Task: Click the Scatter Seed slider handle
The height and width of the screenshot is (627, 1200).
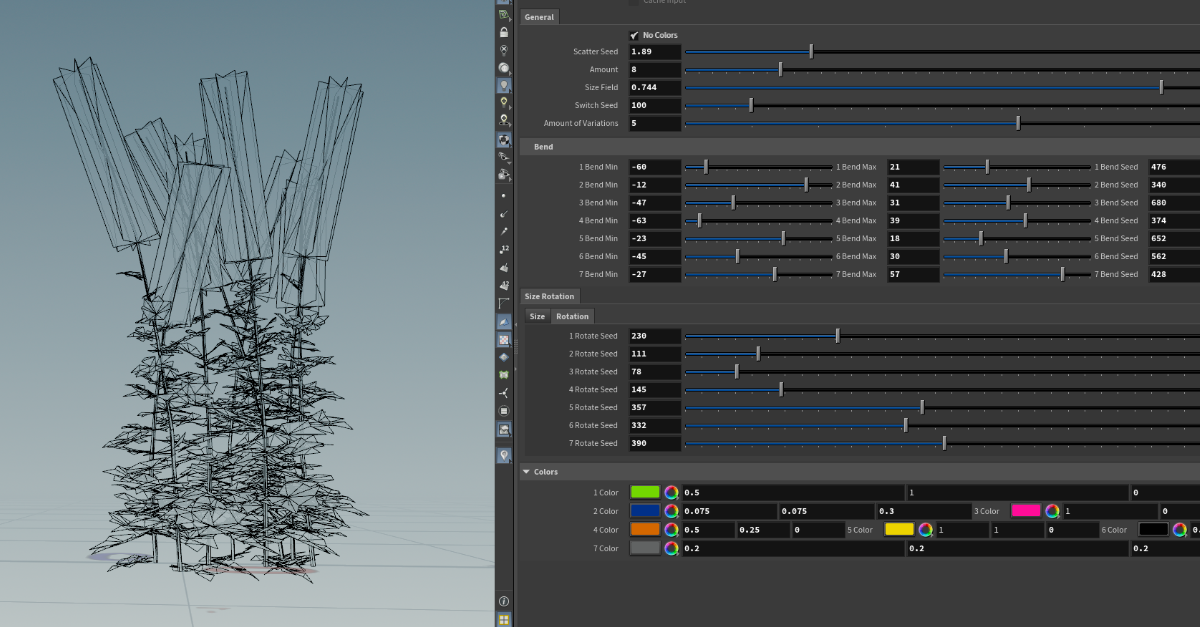Action: pos(810,50)
